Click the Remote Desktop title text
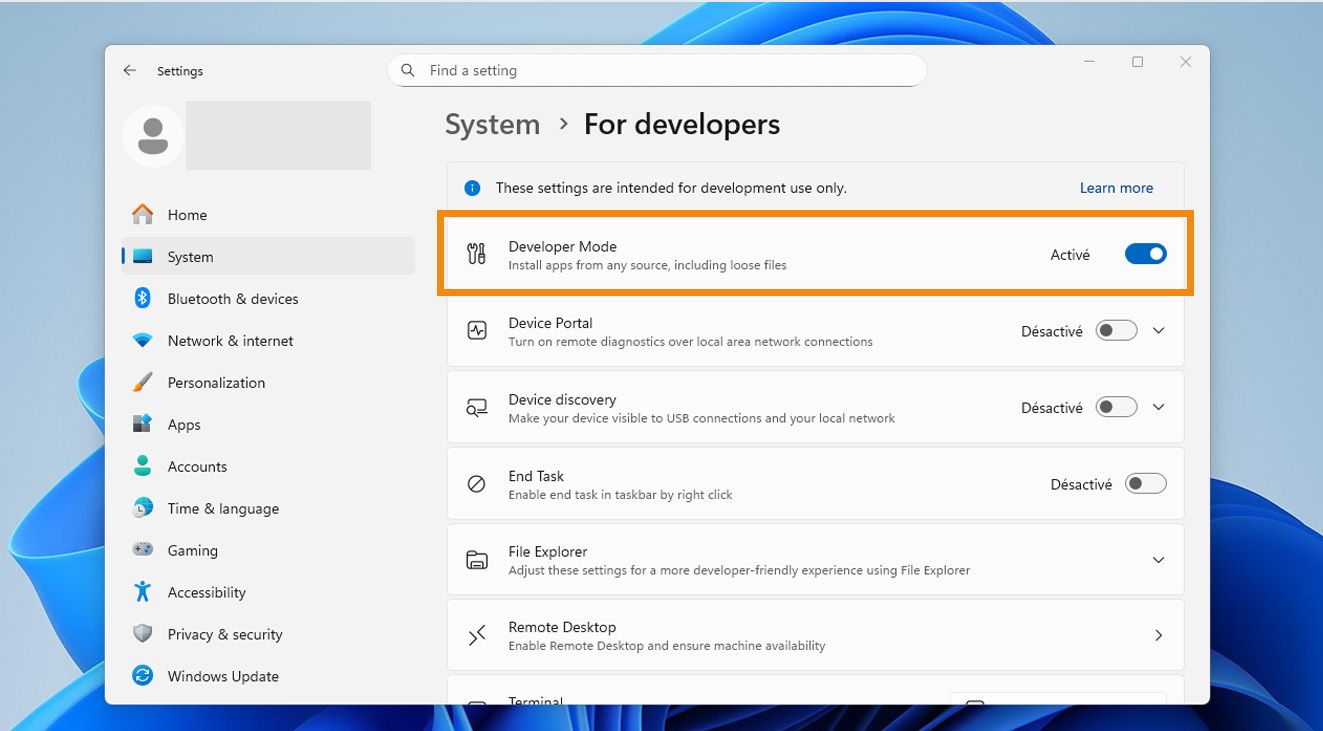The width and height of the screenshot is (1323, 731). (562, 627)
